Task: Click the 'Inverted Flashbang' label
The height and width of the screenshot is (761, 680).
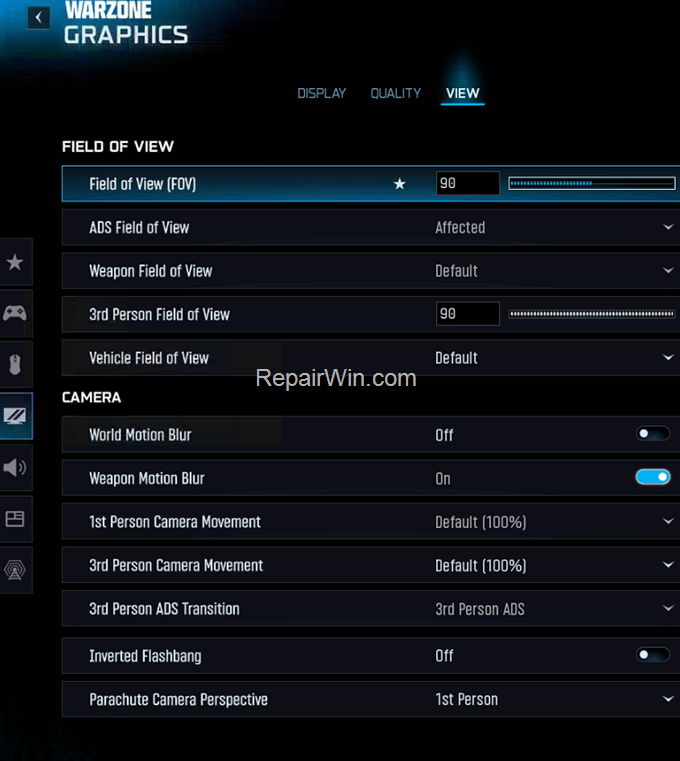Action: [x=145, y=656]
